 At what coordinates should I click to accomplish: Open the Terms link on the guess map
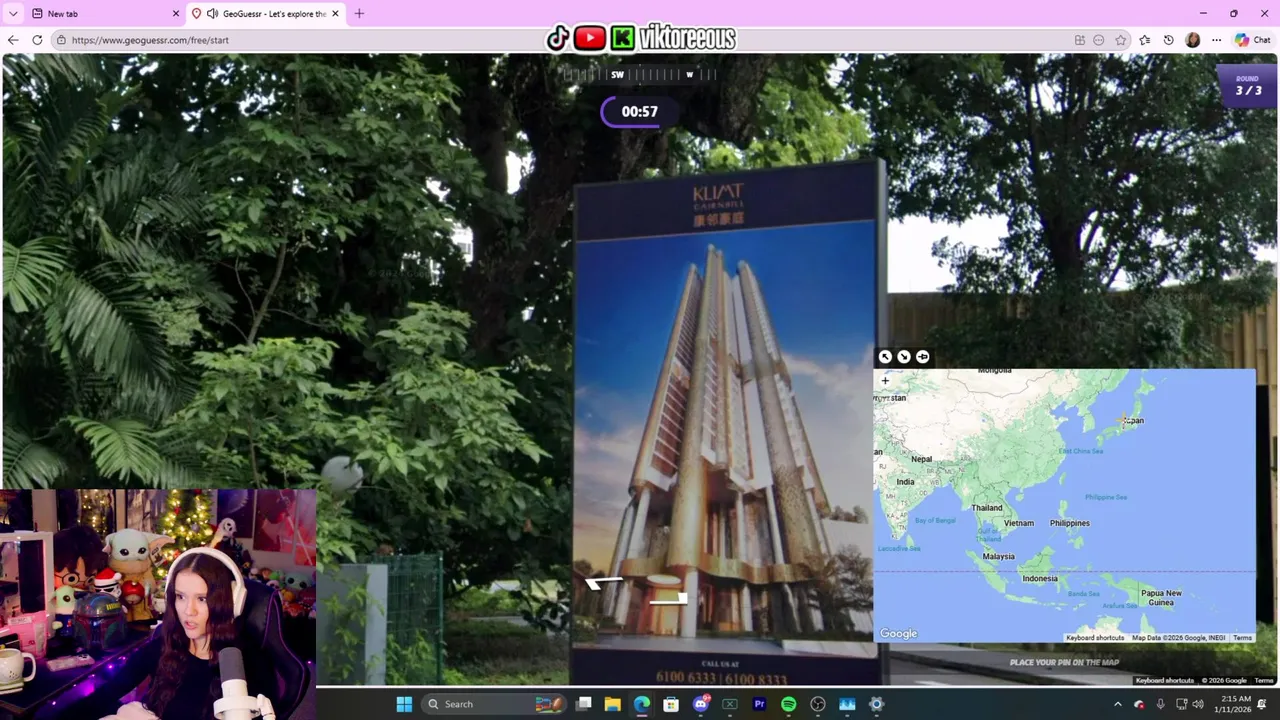pos(1242,638)
